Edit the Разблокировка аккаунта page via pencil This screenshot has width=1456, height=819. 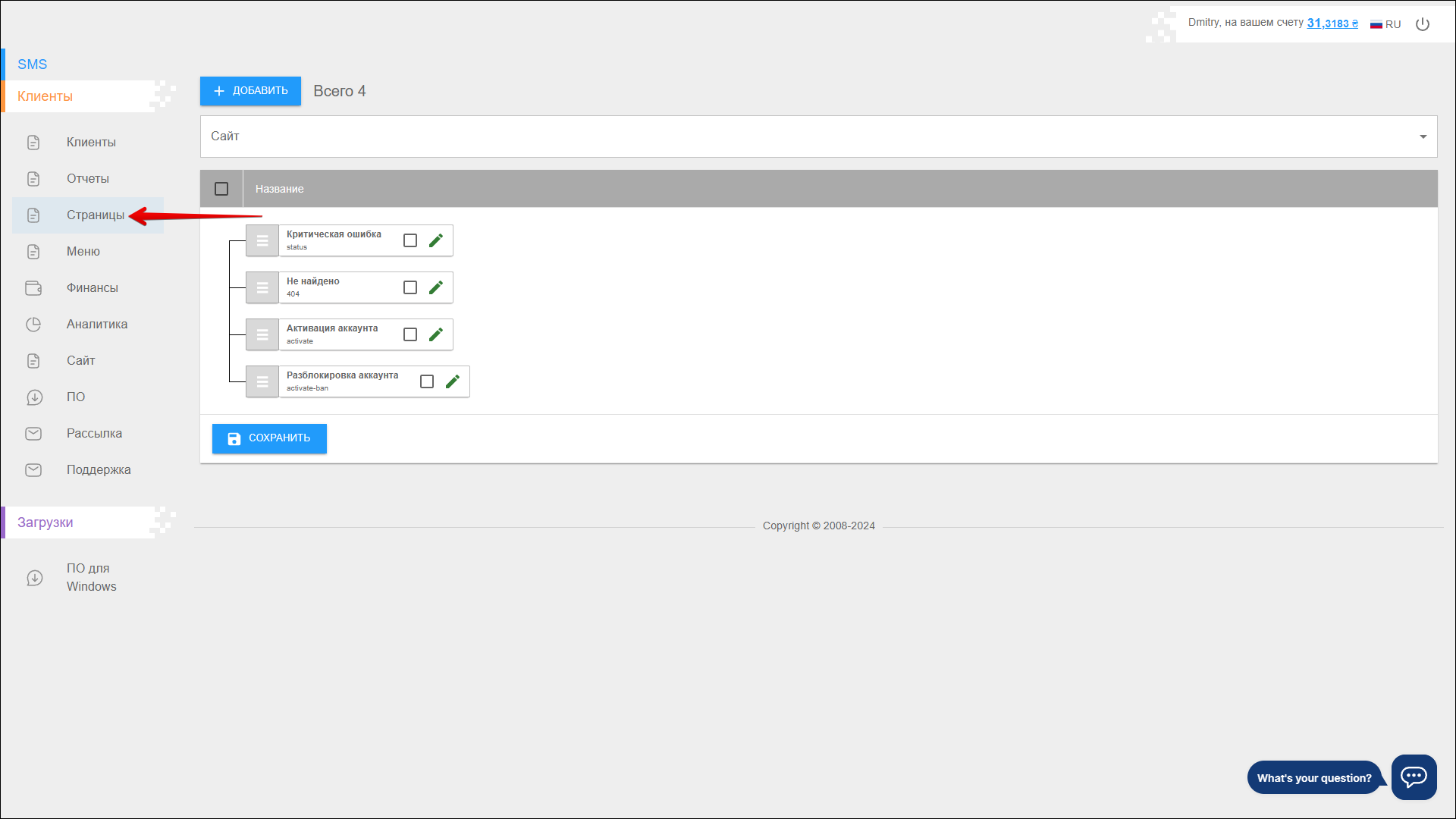click(x=453, y=381)
